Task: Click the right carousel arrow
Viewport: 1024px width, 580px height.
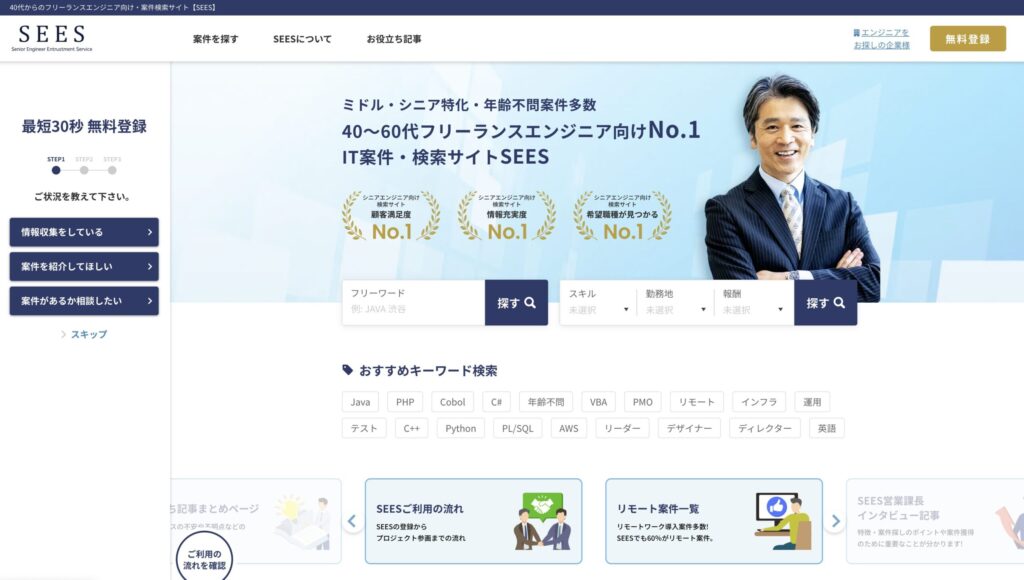Action: point(835,521)
